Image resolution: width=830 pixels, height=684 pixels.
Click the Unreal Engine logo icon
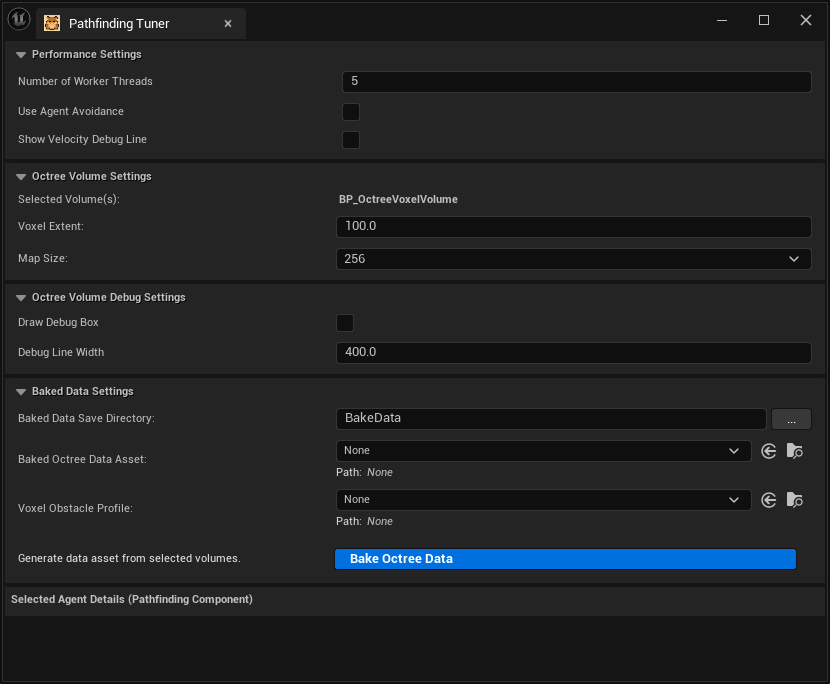click(x=19, y=20)
